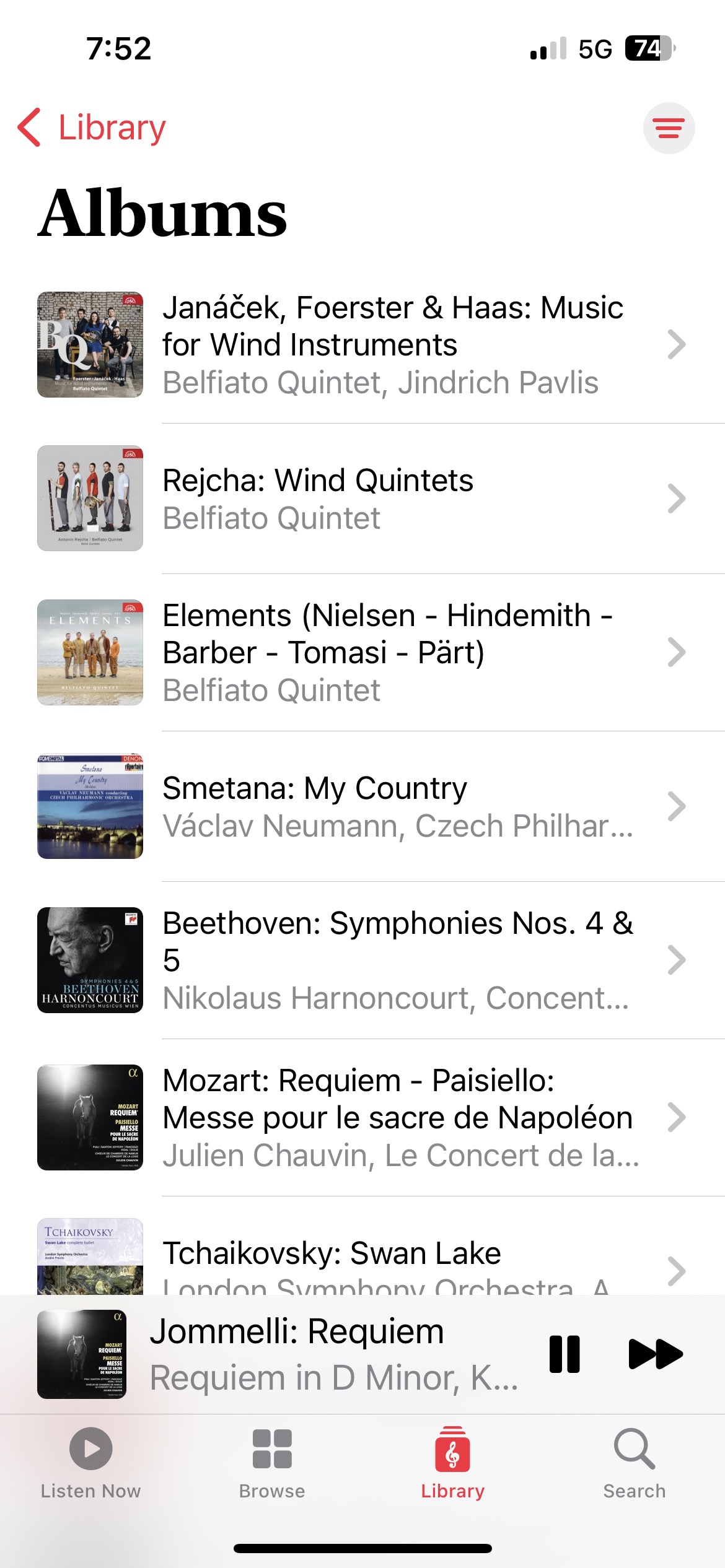Open the Listen Now tab

pyautogui.click(x=90, y=1463)
